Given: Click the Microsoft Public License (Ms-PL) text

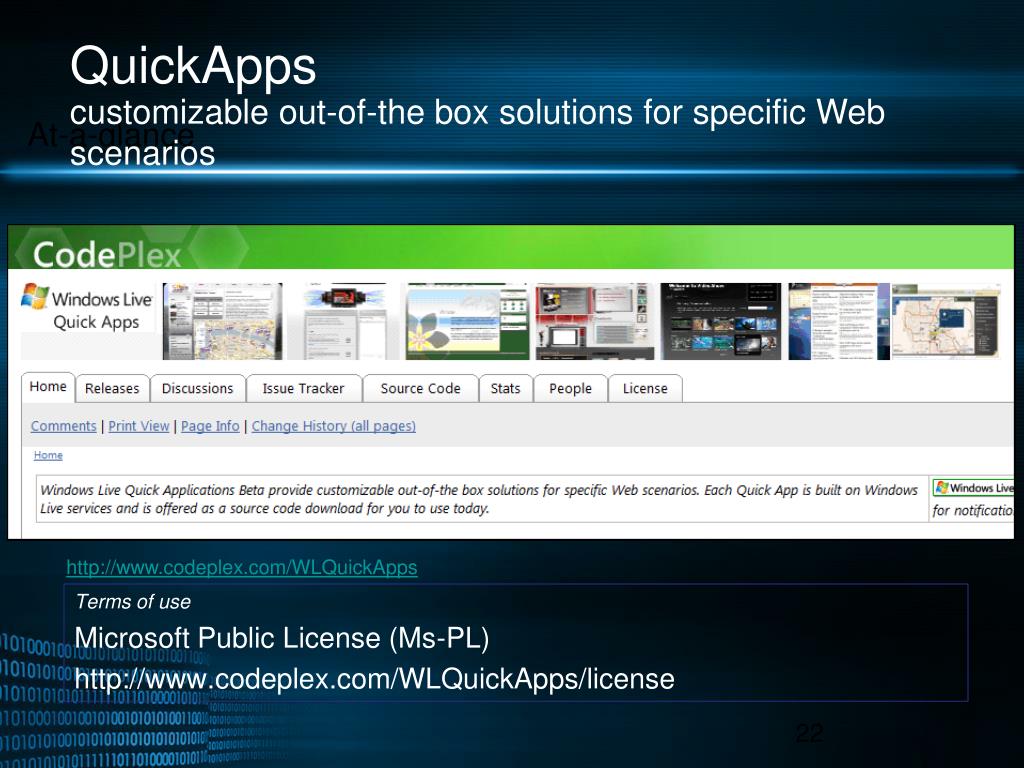Looking at the screenshot, I should (x=281, y=638).
